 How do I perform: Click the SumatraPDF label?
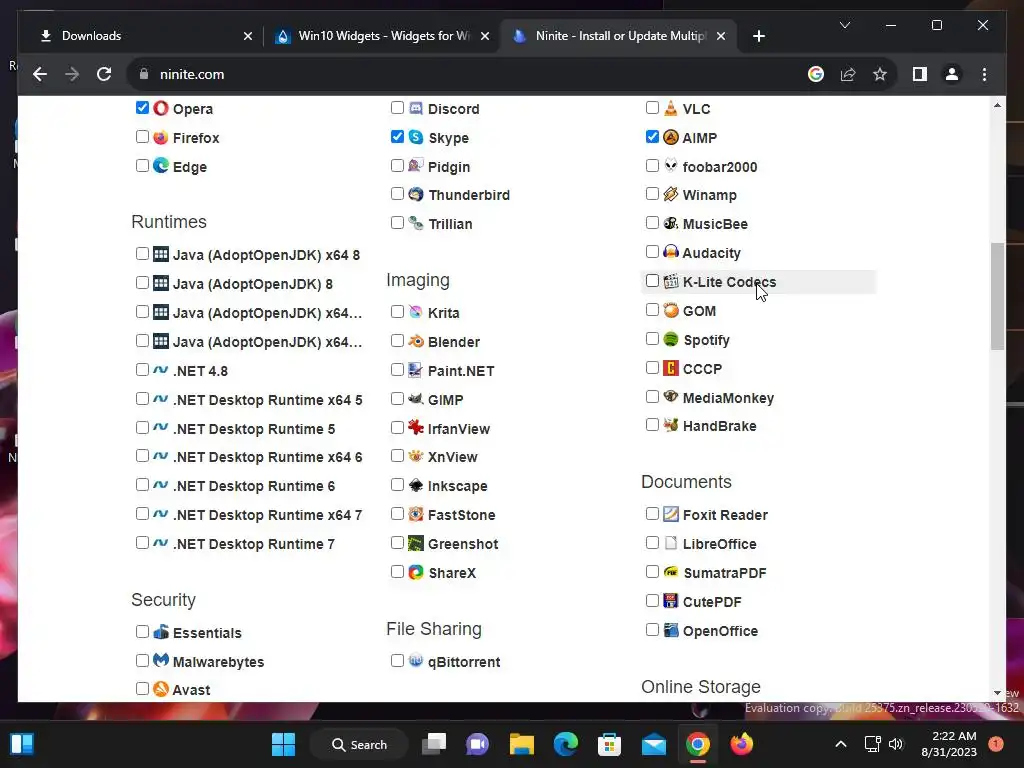tap(725, 573)
